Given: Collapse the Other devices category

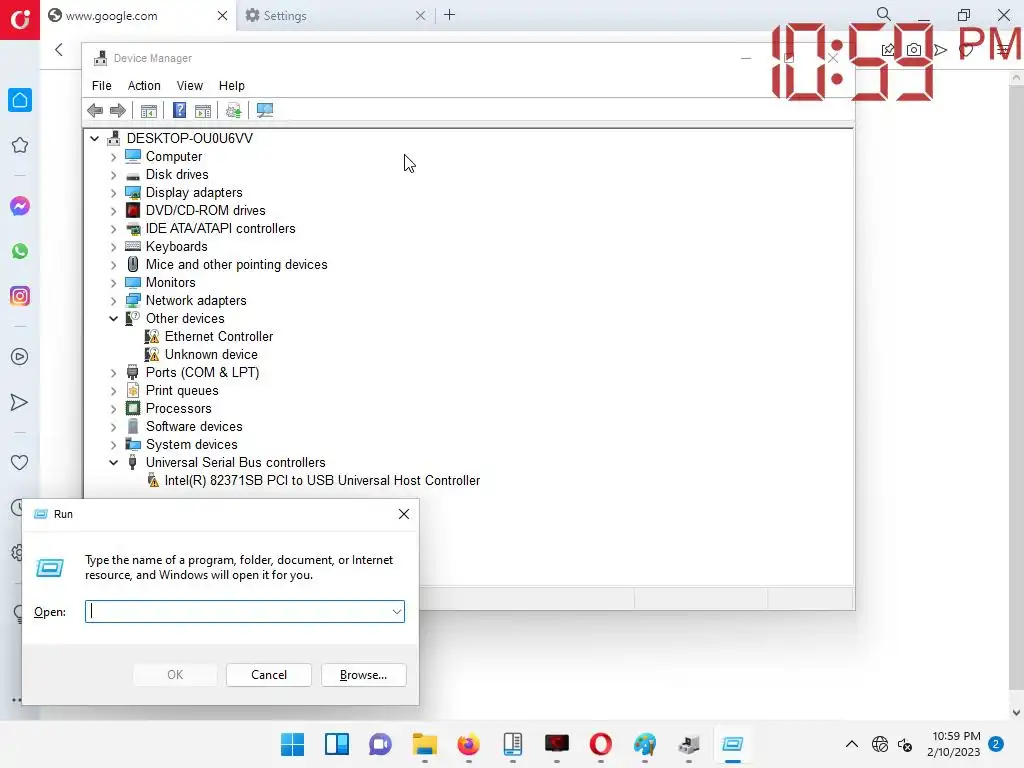Looking at the screenshot, I should [114, 319].
